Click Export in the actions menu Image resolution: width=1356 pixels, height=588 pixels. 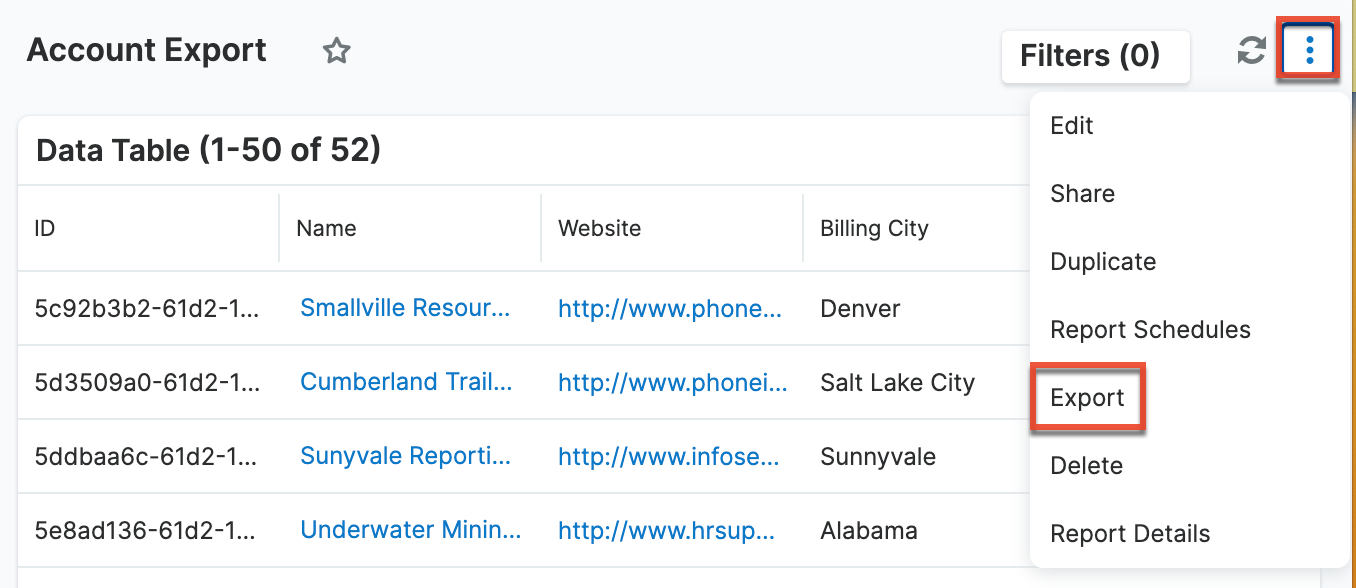pyautogui.click(x=1087, y=398)
